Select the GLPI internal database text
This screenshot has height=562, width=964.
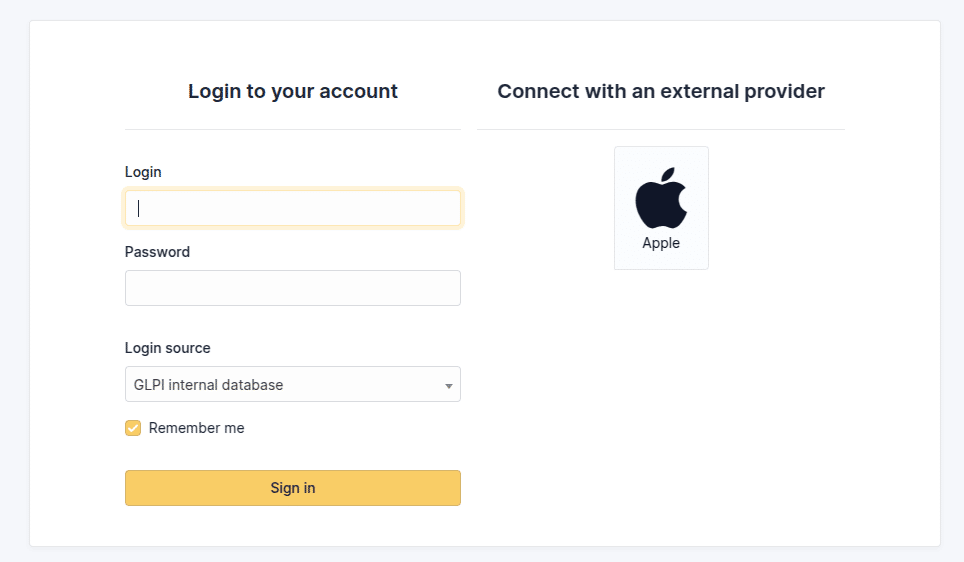tap(208, 385)
